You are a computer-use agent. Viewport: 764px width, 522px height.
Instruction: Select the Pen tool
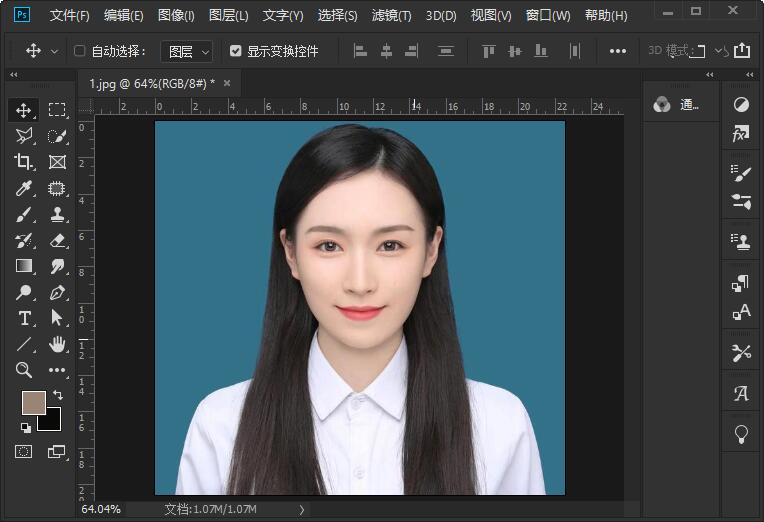tap(57, 292)
